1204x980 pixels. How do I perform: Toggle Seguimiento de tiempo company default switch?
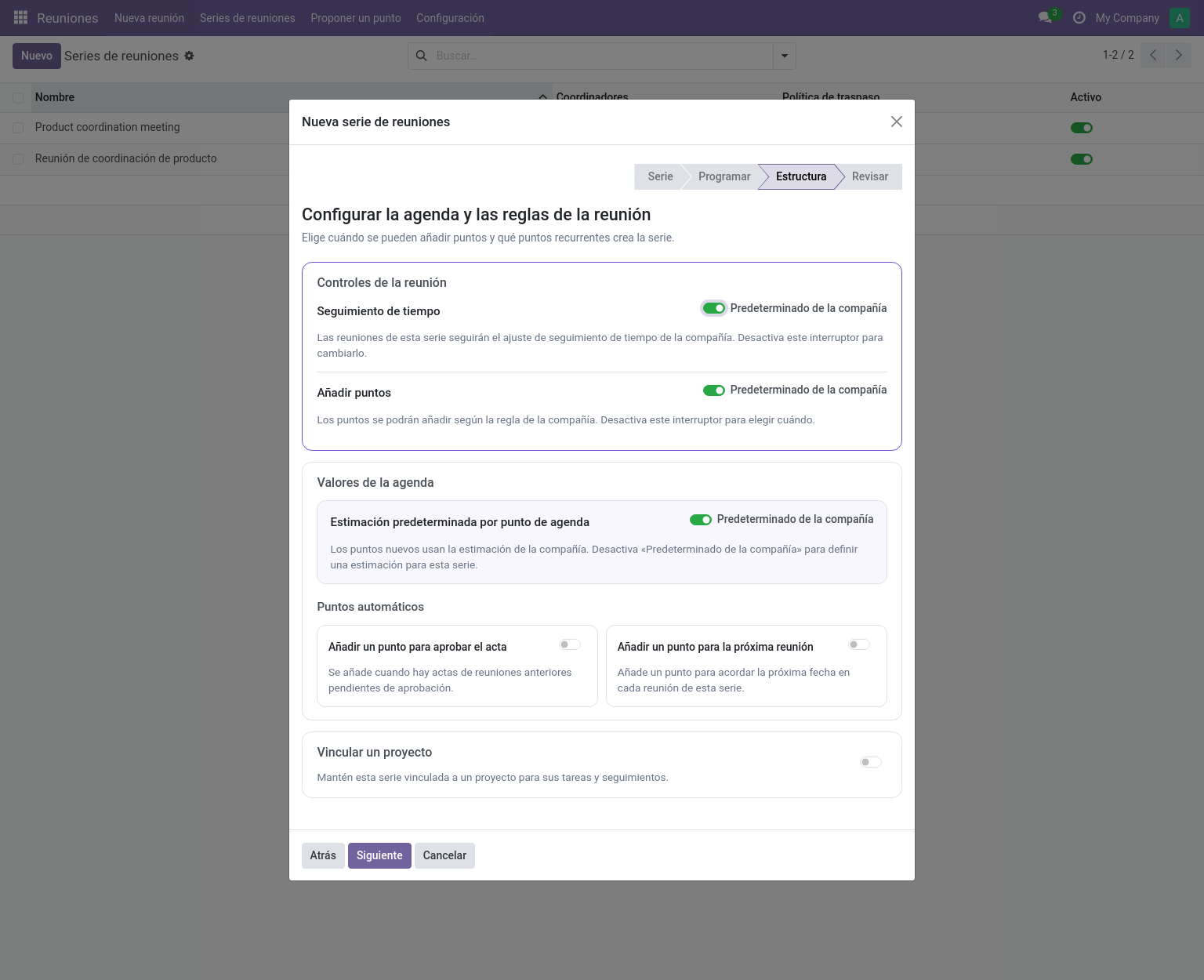[713, 308]
